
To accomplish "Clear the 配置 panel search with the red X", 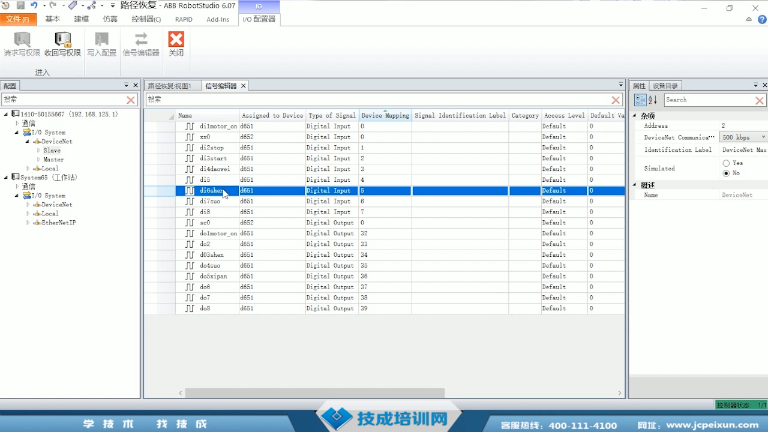I will 131,100.
